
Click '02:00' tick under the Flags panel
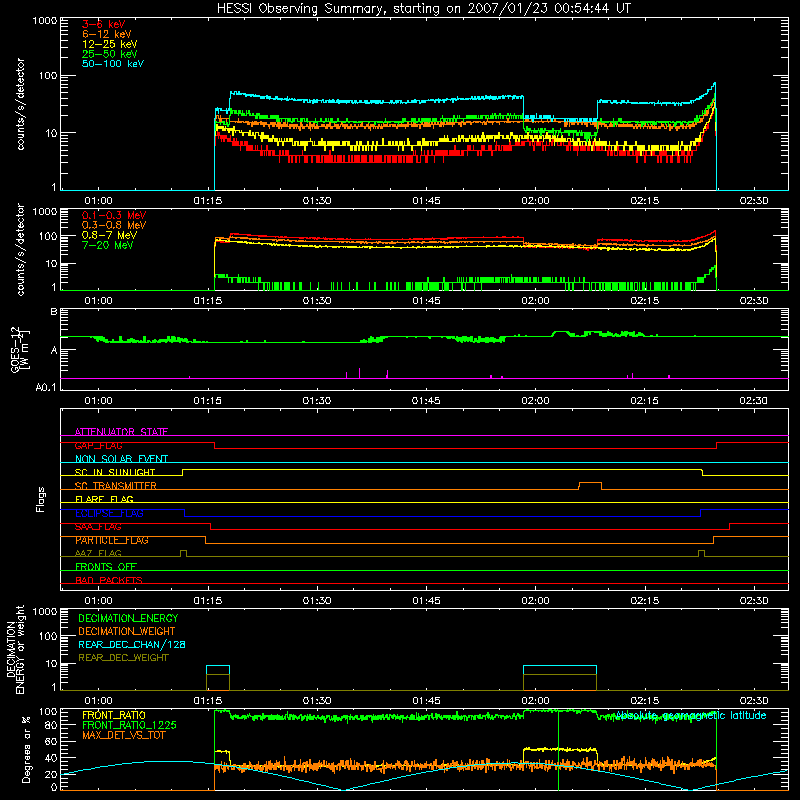535,601
